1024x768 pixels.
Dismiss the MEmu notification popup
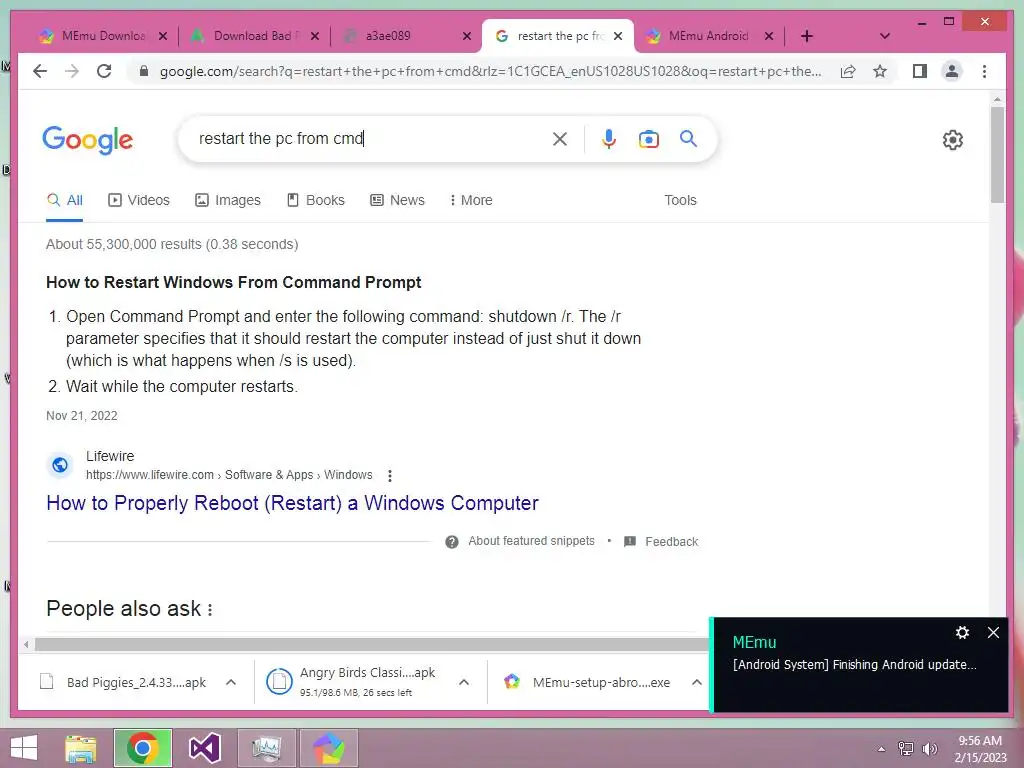coord(993,633)
